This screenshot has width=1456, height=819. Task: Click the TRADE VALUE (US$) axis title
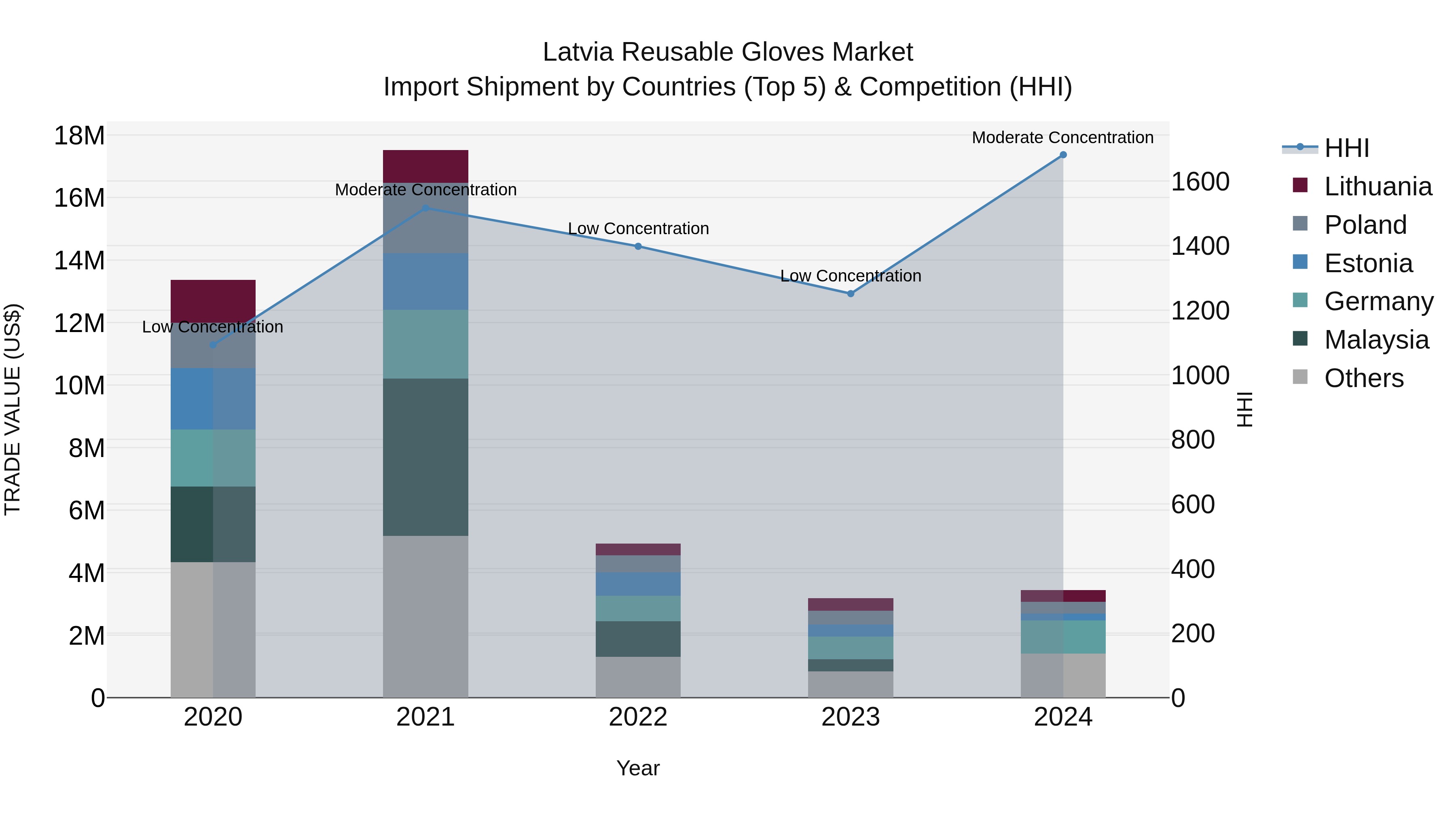pos(13,409)
